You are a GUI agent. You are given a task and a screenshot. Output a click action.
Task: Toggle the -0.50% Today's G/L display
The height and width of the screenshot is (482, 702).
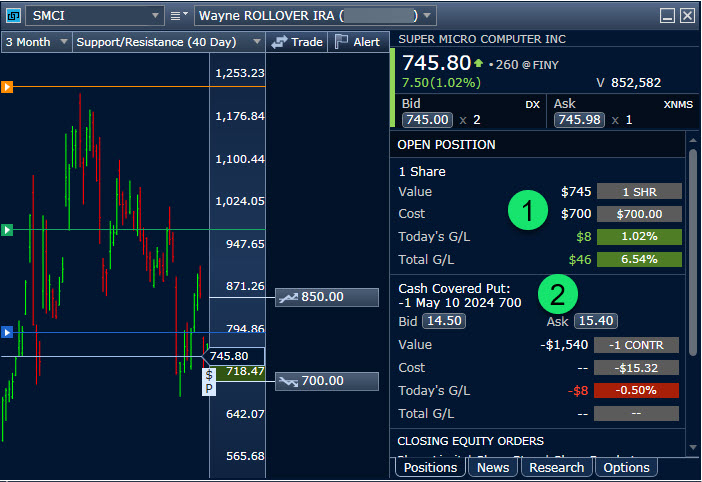pos(637,390)
